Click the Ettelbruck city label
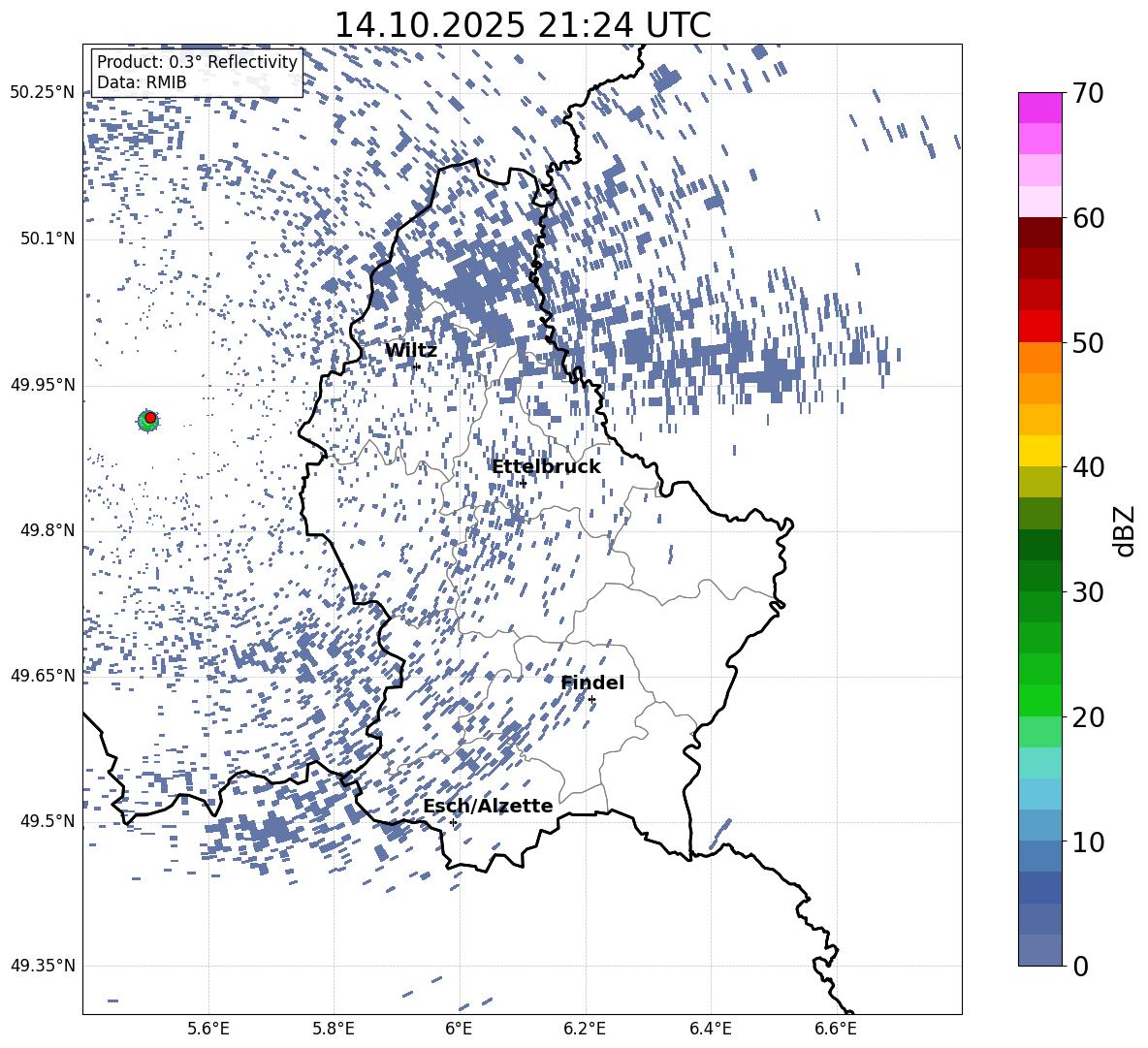Screen dimensions: 1148x1048 click(546, 467)
